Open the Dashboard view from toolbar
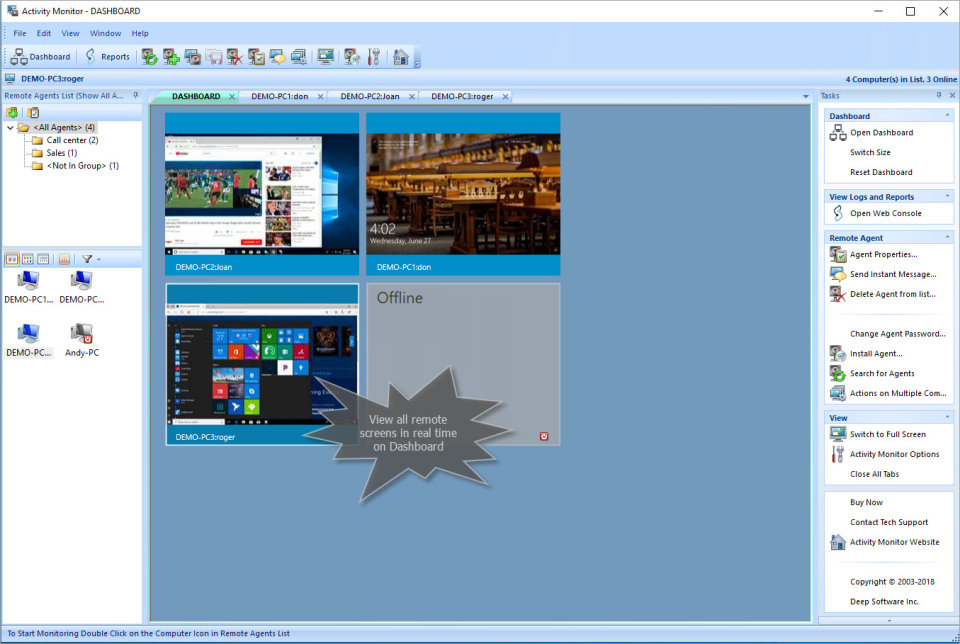The height and width of the screenshot is (644, 960). (40, 57)
